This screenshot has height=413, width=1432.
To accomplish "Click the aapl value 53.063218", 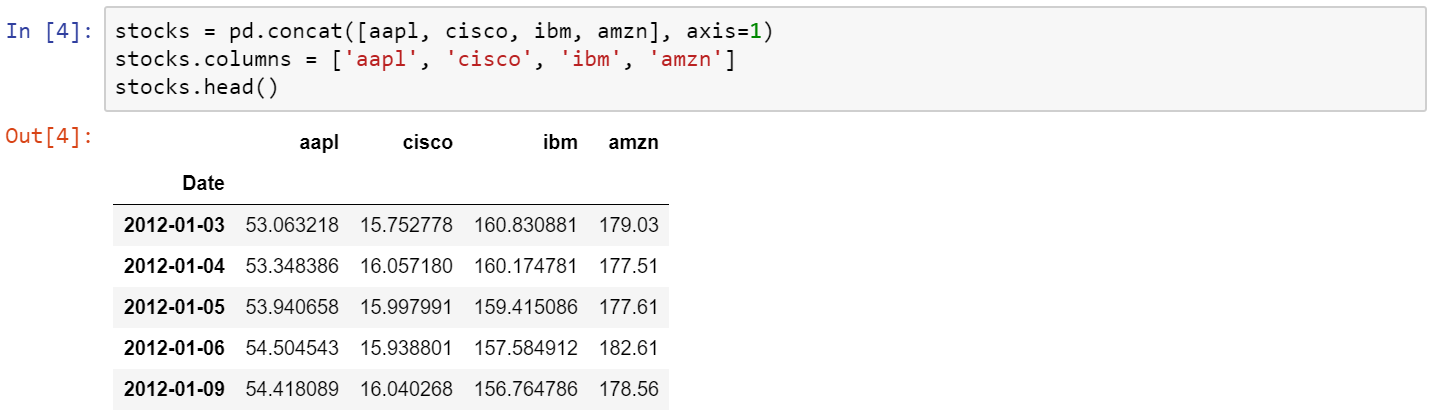I will pos(292,225).
